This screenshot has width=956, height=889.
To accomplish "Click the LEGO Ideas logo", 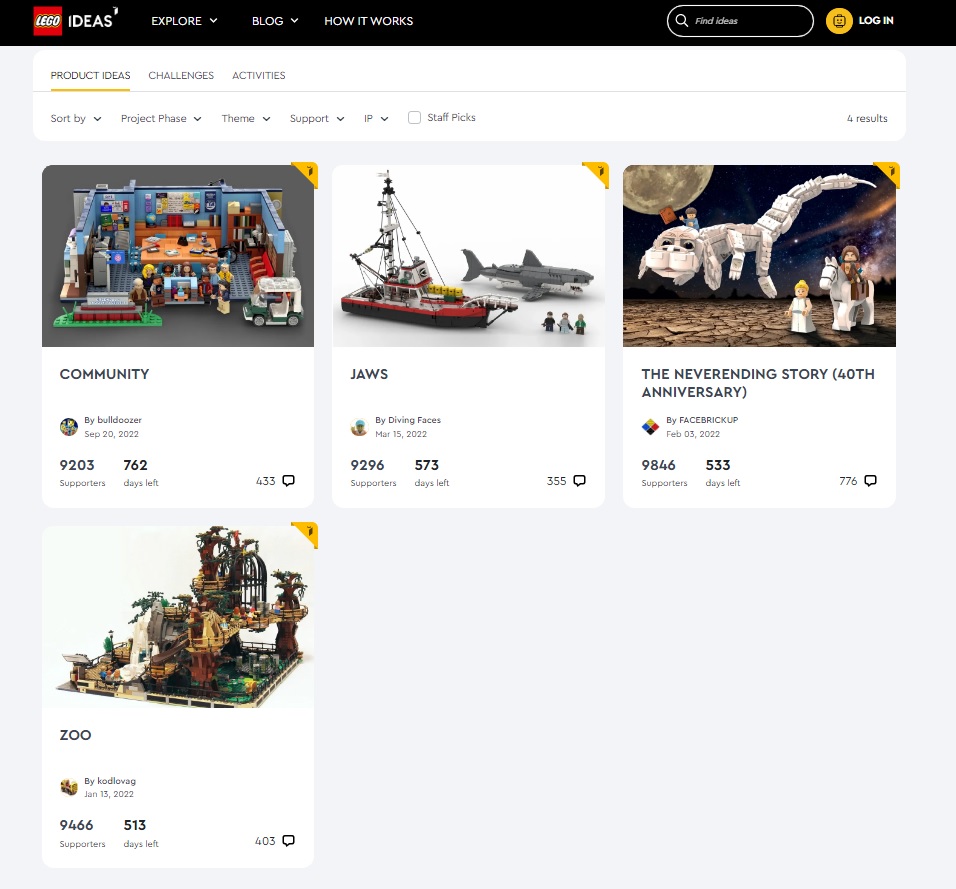I will [x=76, y=21].
